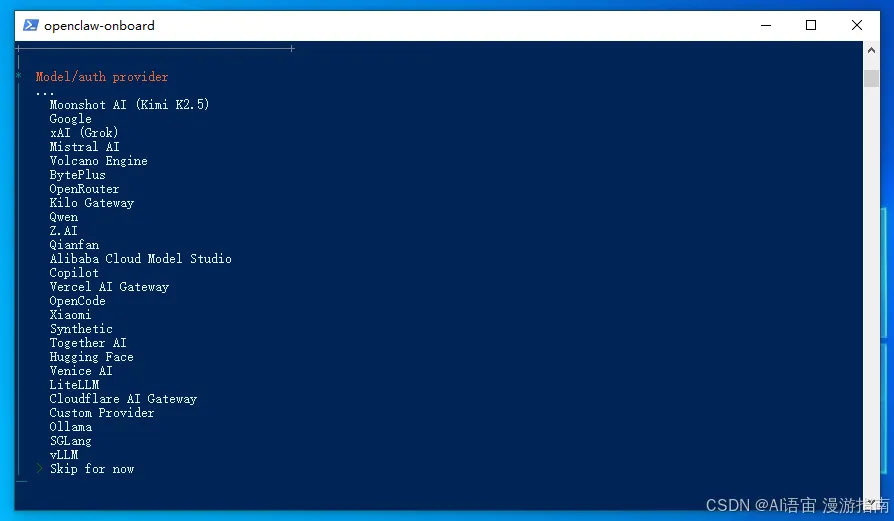Pick the Kilo Gateway row
The height and width of the screenshot is (521, 894).
(92, 203)
